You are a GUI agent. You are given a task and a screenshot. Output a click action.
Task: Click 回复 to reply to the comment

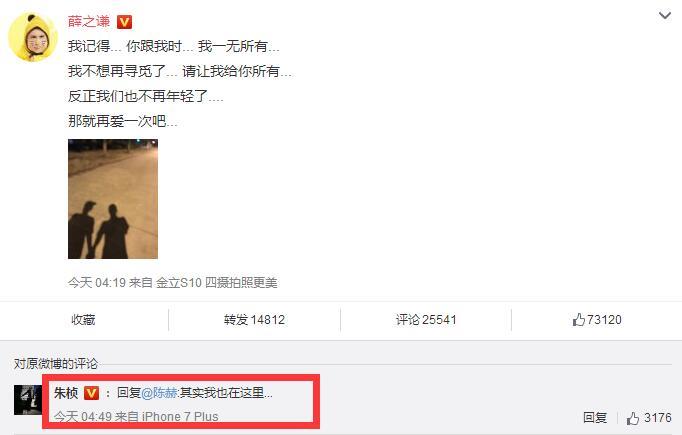[595, 418]
